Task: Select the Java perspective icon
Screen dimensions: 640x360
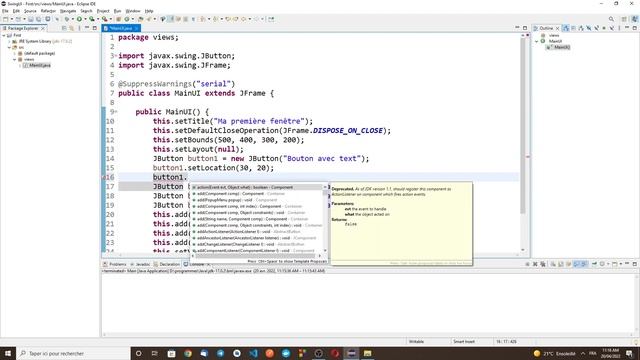Action: click(x=635, y=19)
